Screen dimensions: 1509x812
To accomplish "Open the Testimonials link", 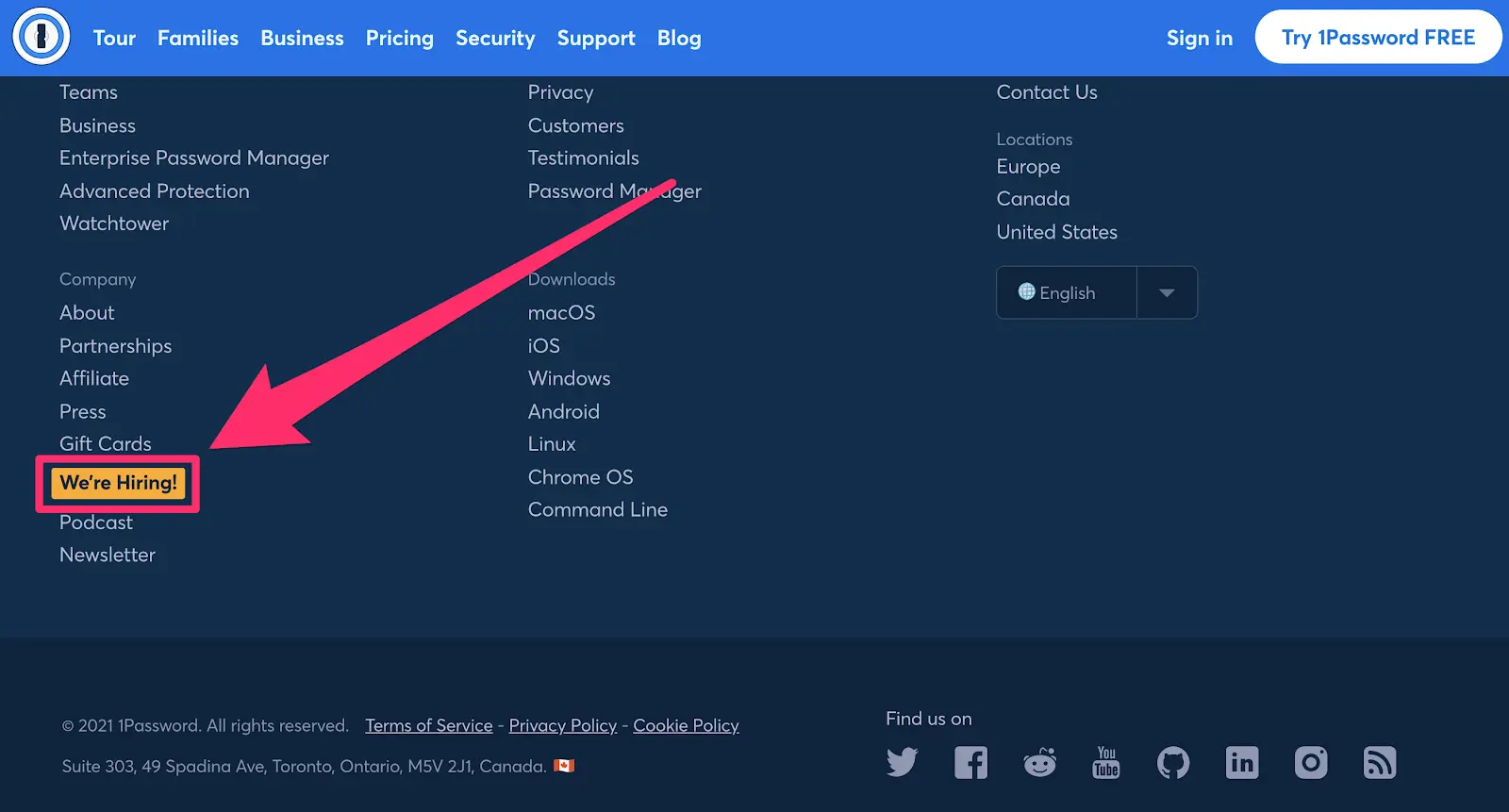I will [584, 157].
